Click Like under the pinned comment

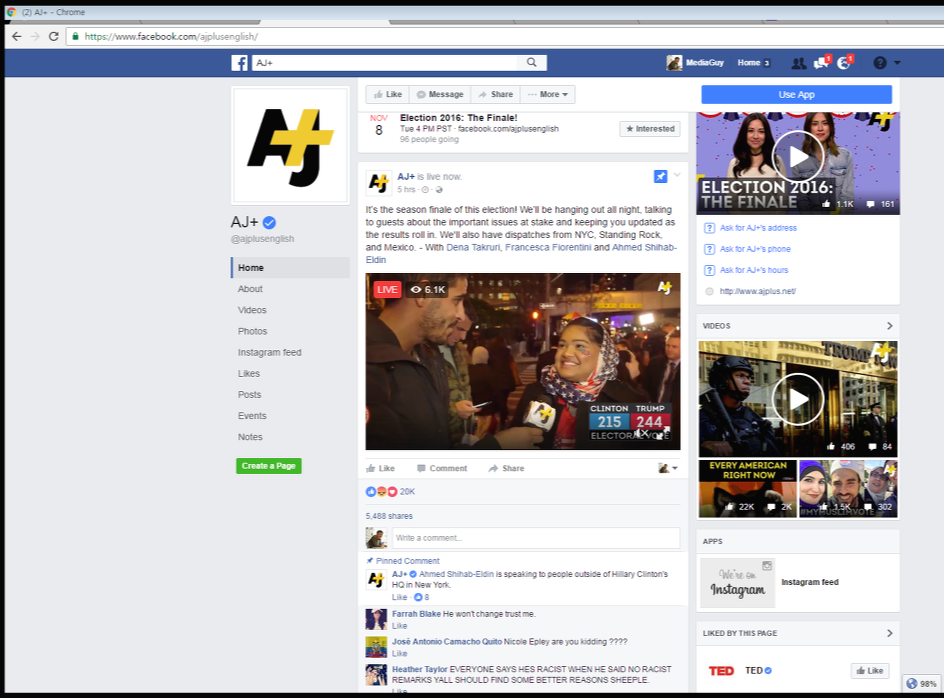pyautogui.click(x=400, y=597)
